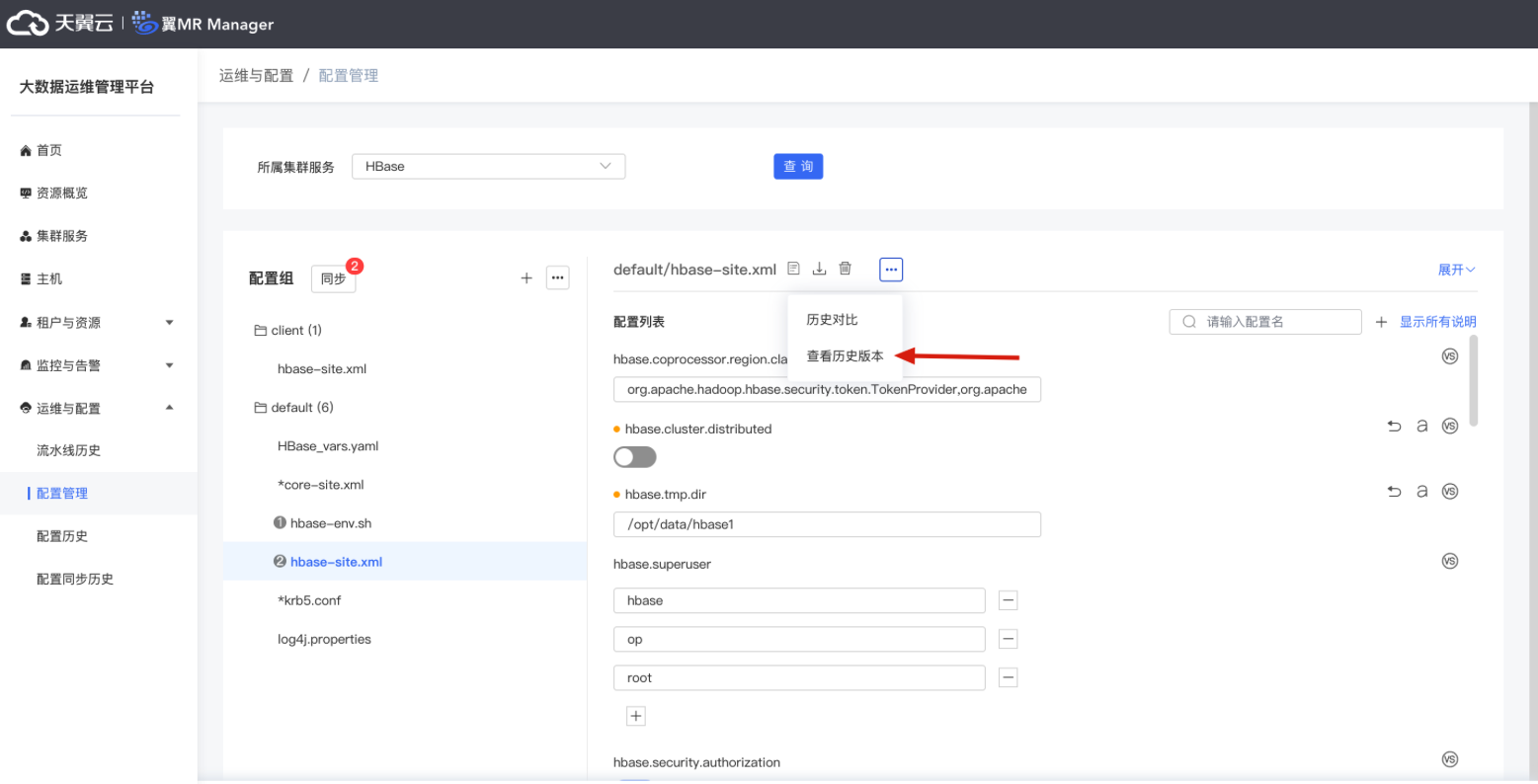Open 配置管理 submenu item

tap(62, 493)
